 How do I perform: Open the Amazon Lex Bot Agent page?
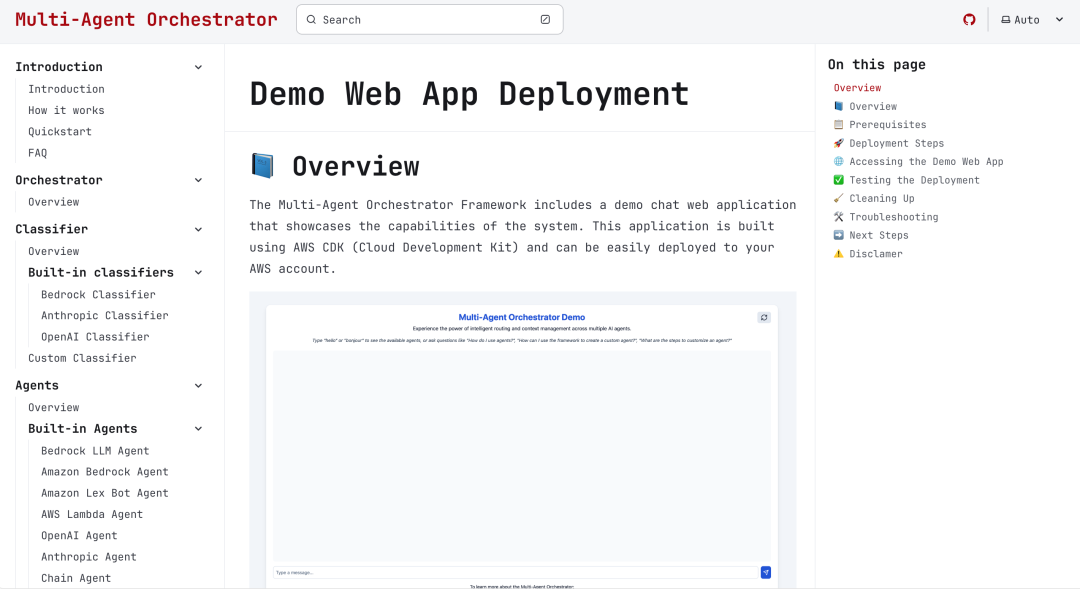click(x=105, y=493)
